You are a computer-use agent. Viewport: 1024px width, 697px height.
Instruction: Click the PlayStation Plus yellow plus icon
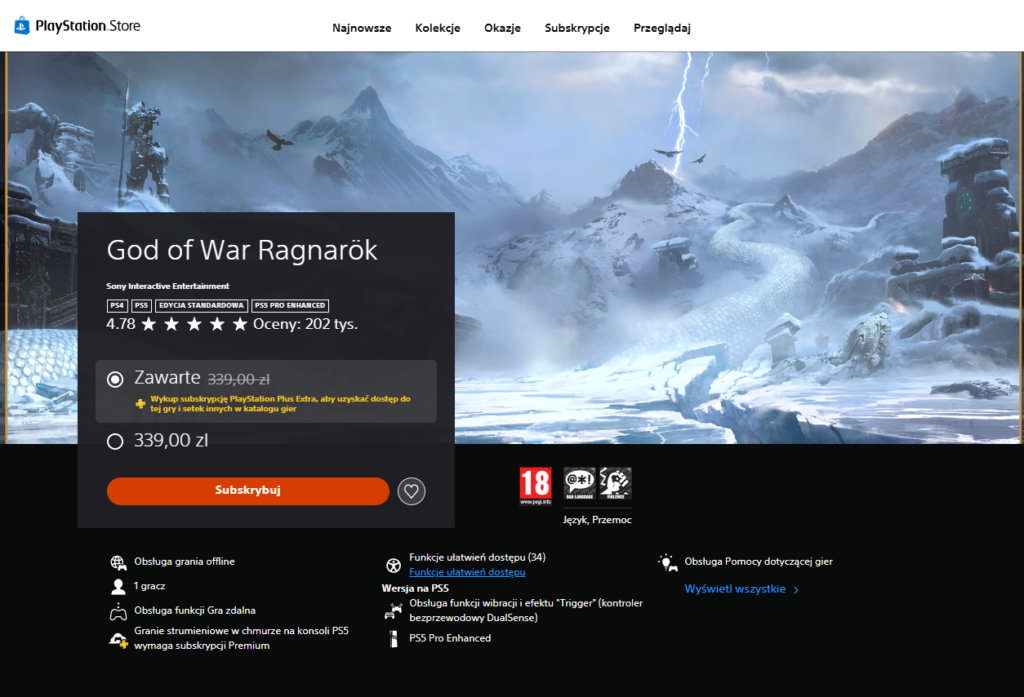pyautogui.click(x=140, y=404)
